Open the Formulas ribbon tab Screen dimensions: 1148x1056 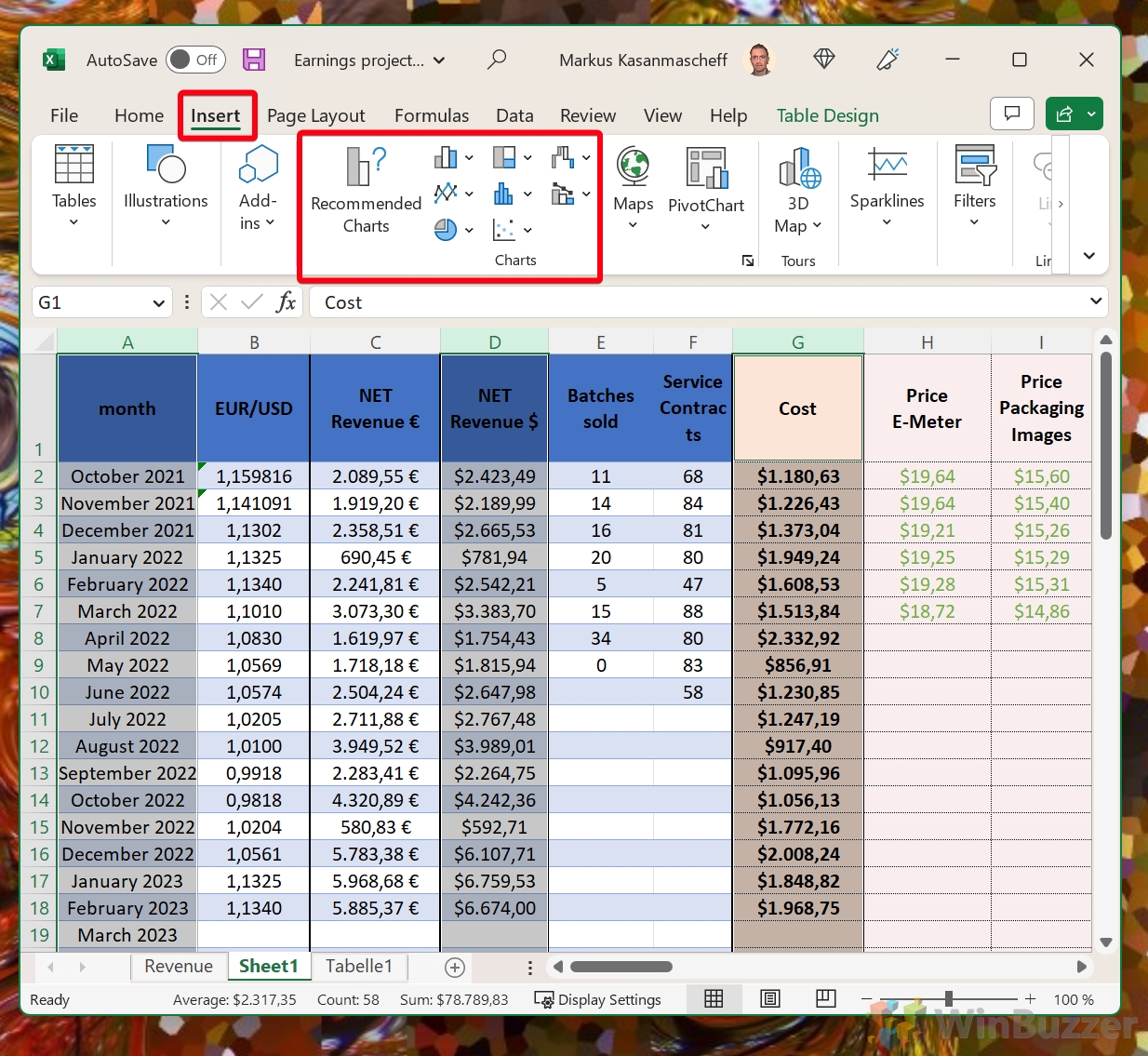(x=432, y=115)
